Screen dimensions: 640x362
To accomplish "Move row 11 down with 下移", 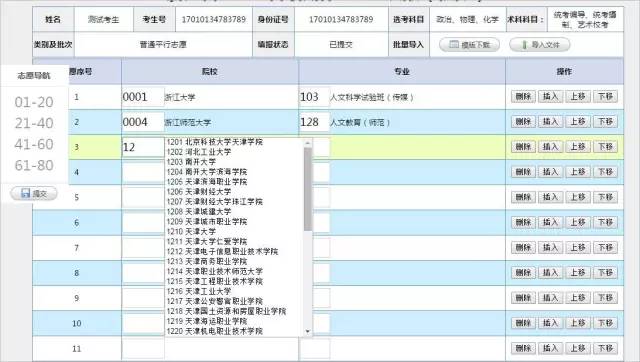I will pos(605,348).
